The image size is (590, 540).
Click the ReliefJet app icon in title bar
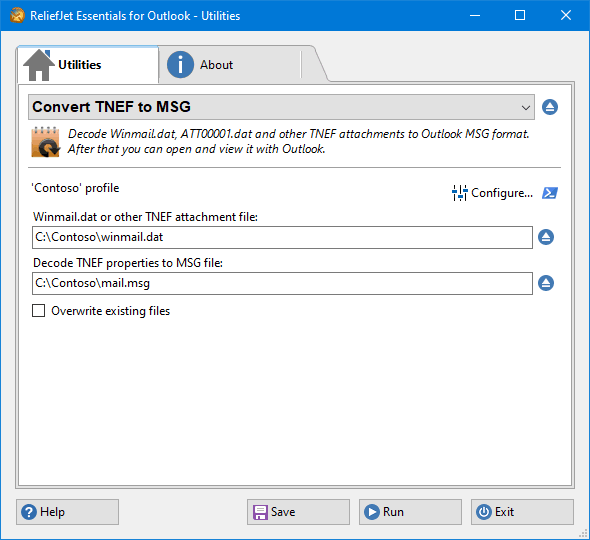click(x=17, y=15)
